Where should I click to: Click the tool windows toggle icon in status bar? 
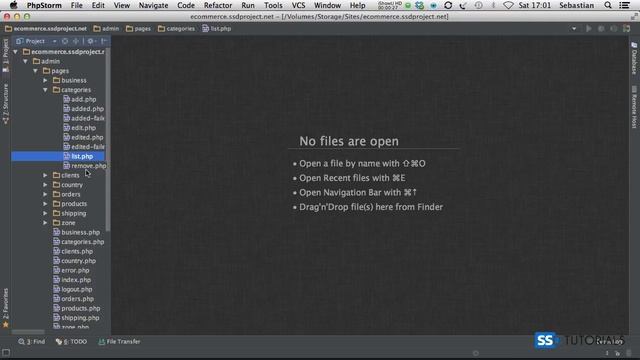pyautogui.click(x=6, y=353)
